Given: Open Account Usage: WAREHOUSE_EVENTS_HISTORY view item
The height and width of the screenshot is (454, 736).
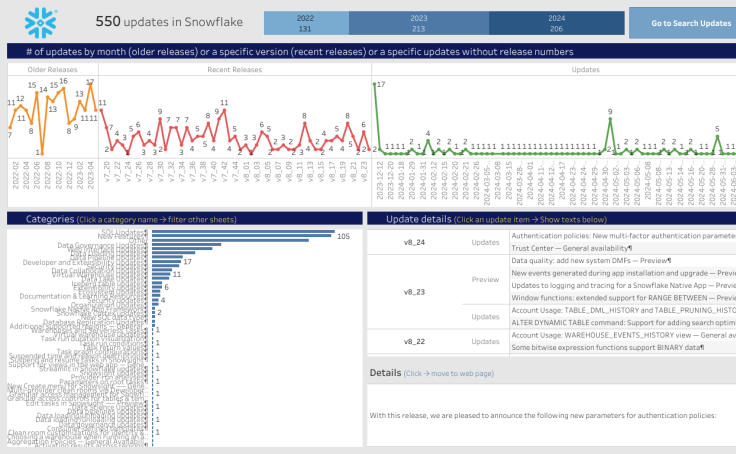Looking at the screenshot, I should [623, 335].
